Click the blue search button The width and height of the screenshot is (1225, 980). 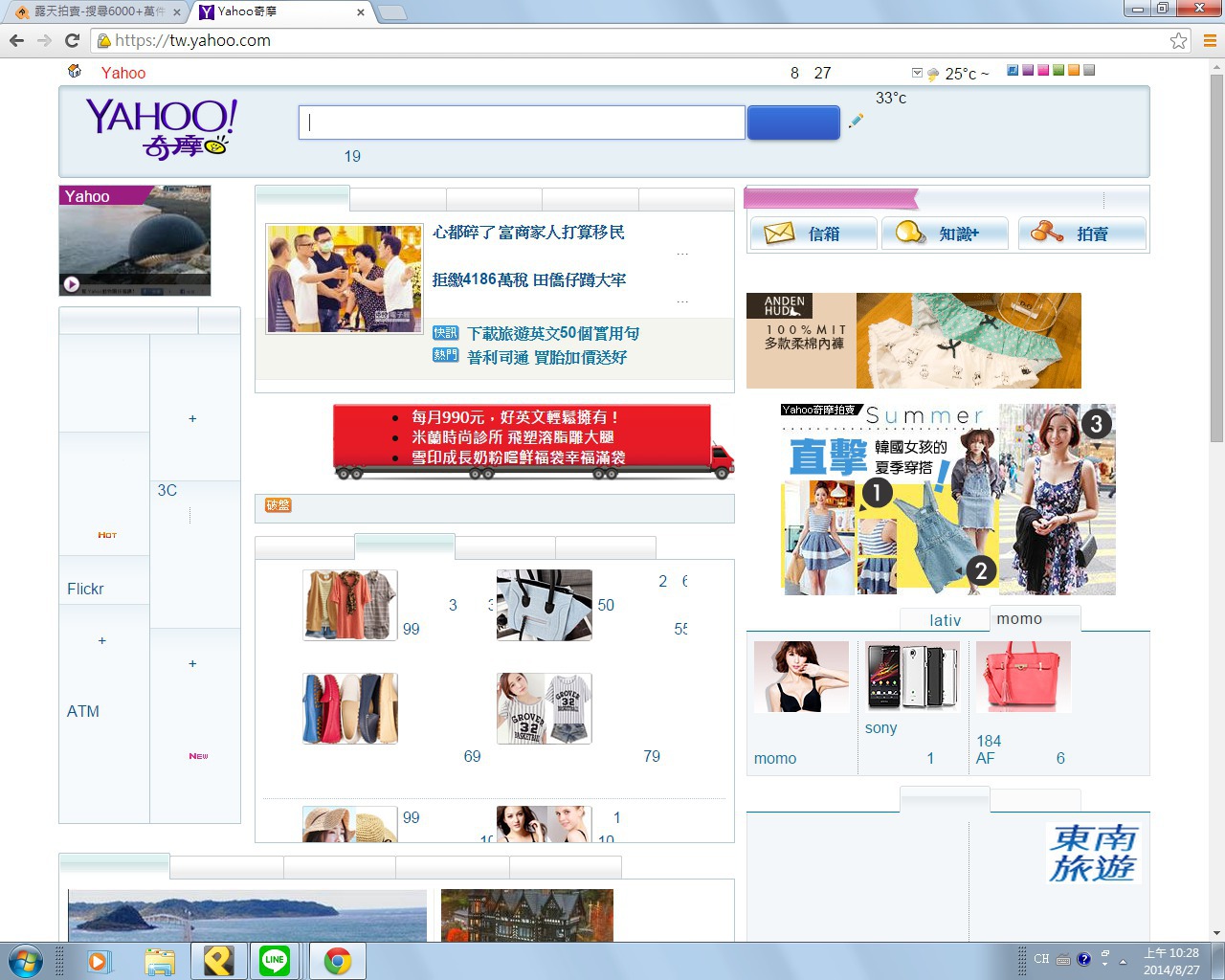pyautogui.click(x=793, y=122)
